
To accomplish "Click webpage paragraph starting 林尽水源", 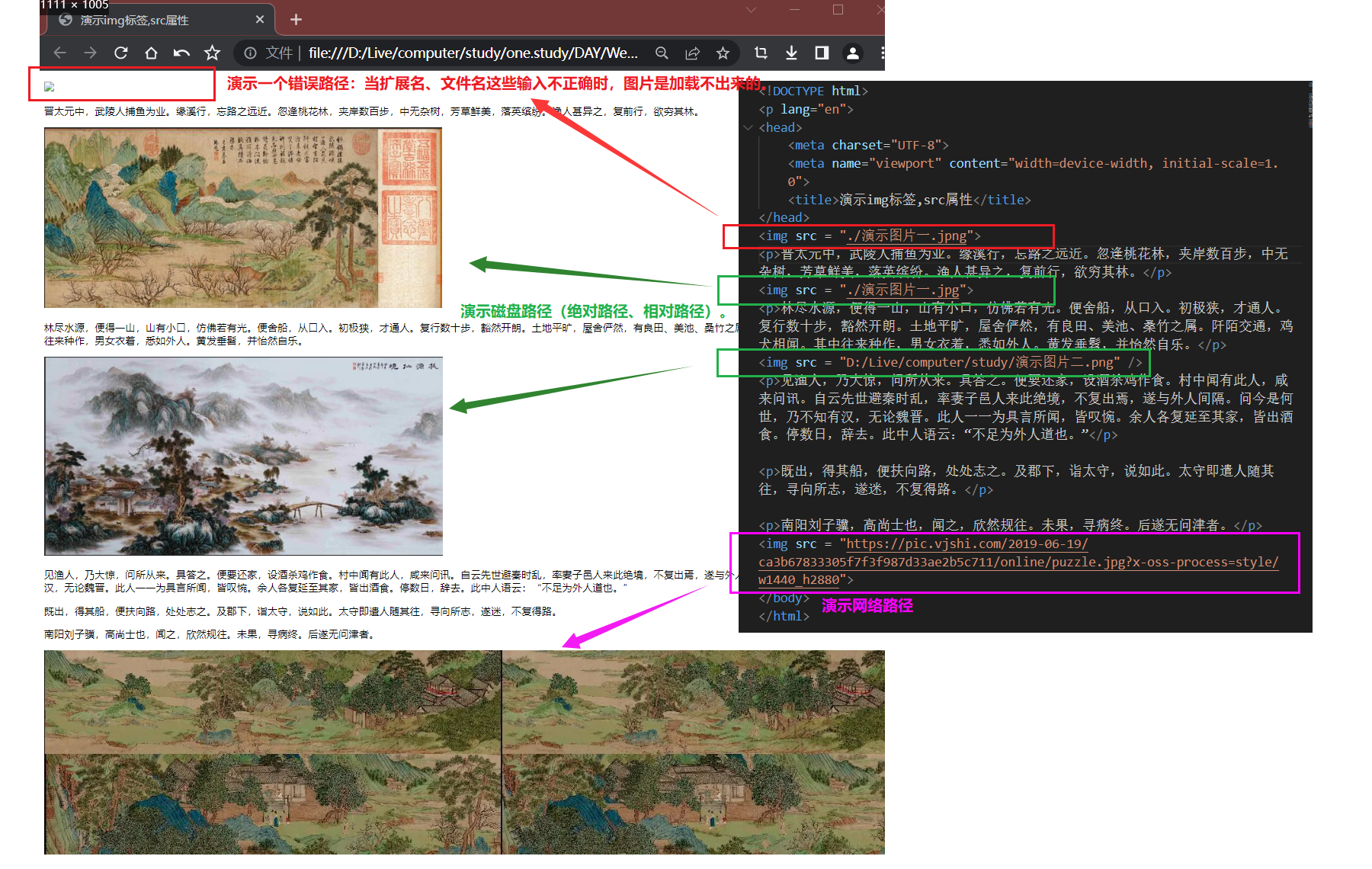I will (391, 334).
